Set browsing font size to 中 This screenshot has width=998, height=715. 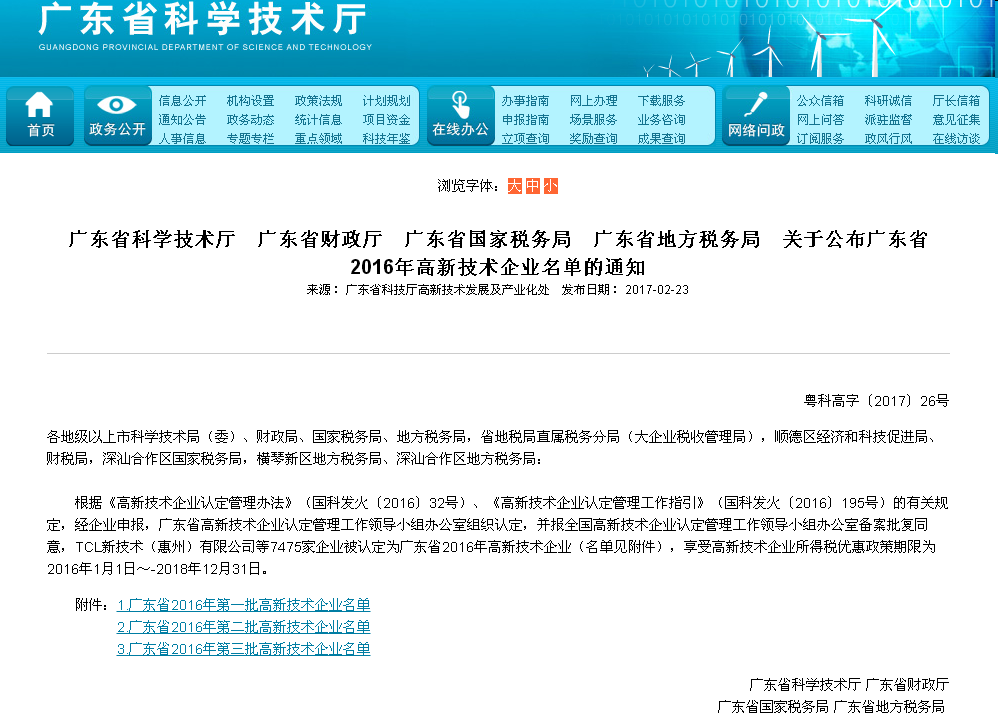533,186
